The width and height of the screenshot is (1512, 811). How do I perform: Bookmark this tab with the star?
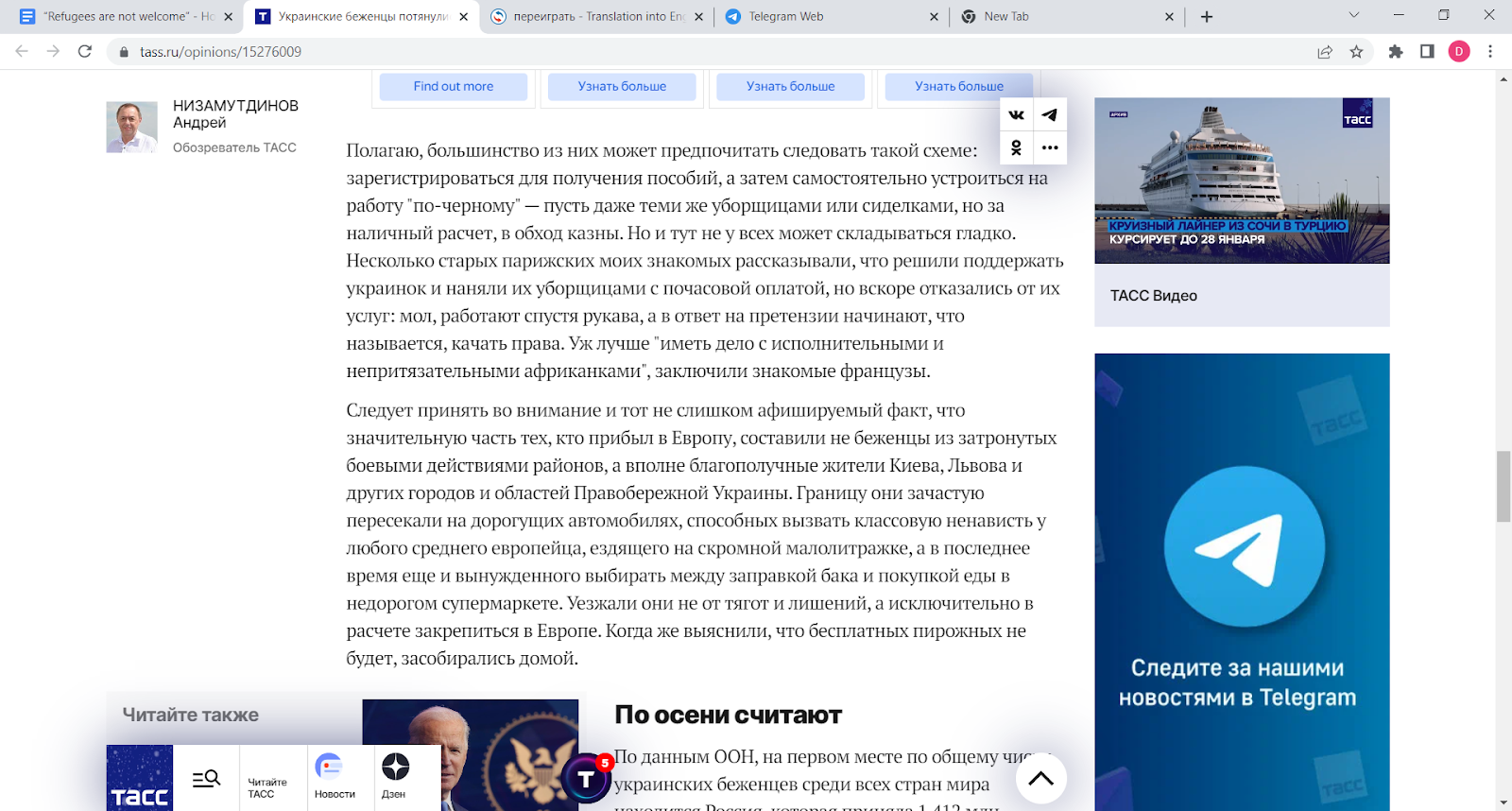(x=1356, y=52)
